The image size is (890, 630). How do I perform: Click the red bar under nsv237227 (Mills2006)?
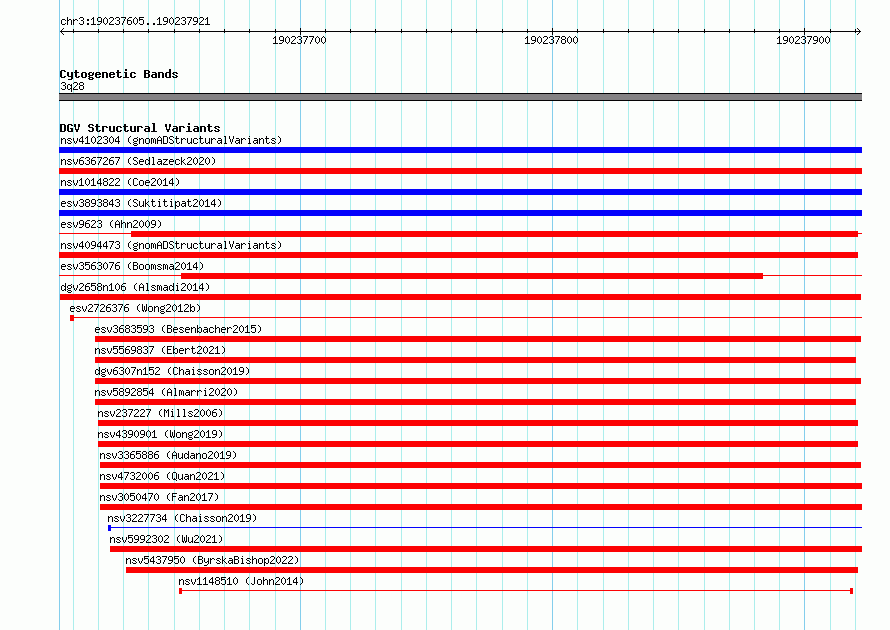coord(477,423)
